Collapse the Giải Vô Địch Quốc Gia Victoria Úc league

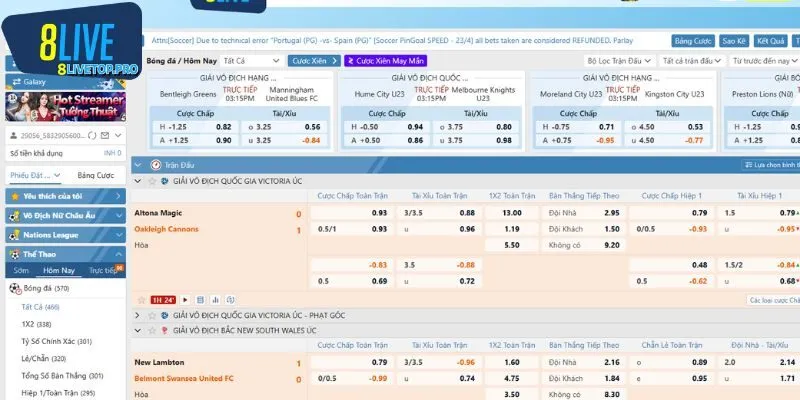[x=137, y=181]
